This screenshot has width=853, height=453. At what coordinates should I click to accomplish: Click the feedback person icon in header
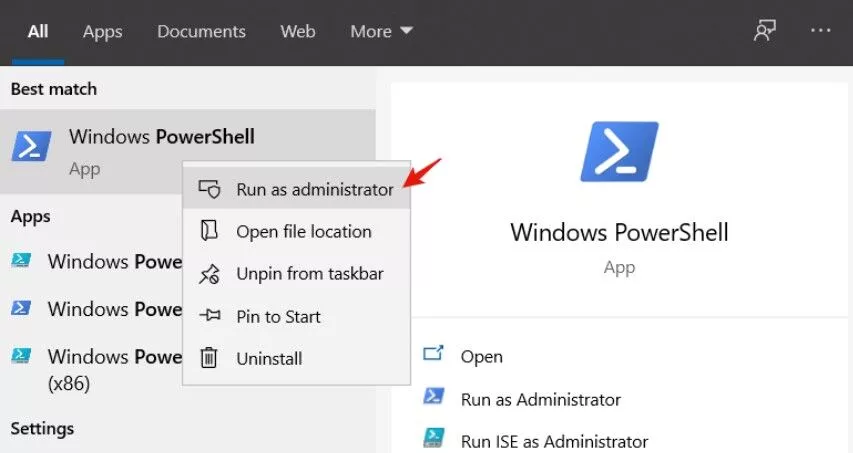tap(764, 31)
